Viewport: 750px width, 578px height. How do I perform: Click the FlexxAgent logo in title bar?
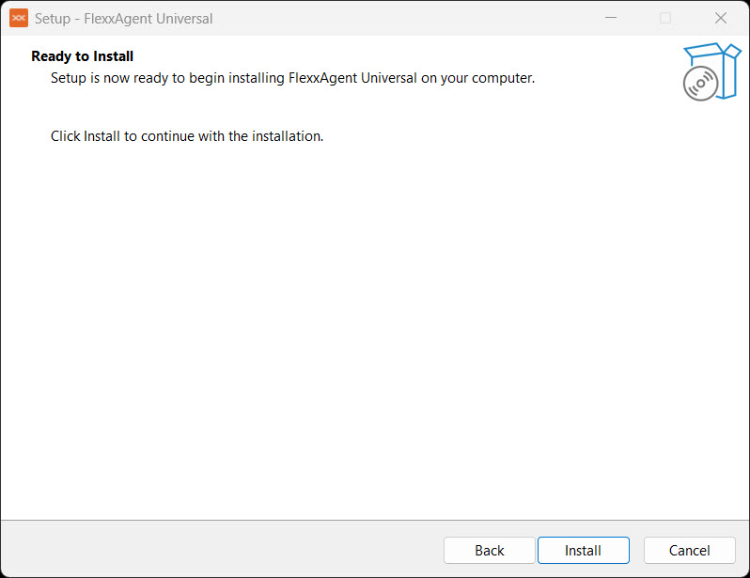click(x=18, y=18)
